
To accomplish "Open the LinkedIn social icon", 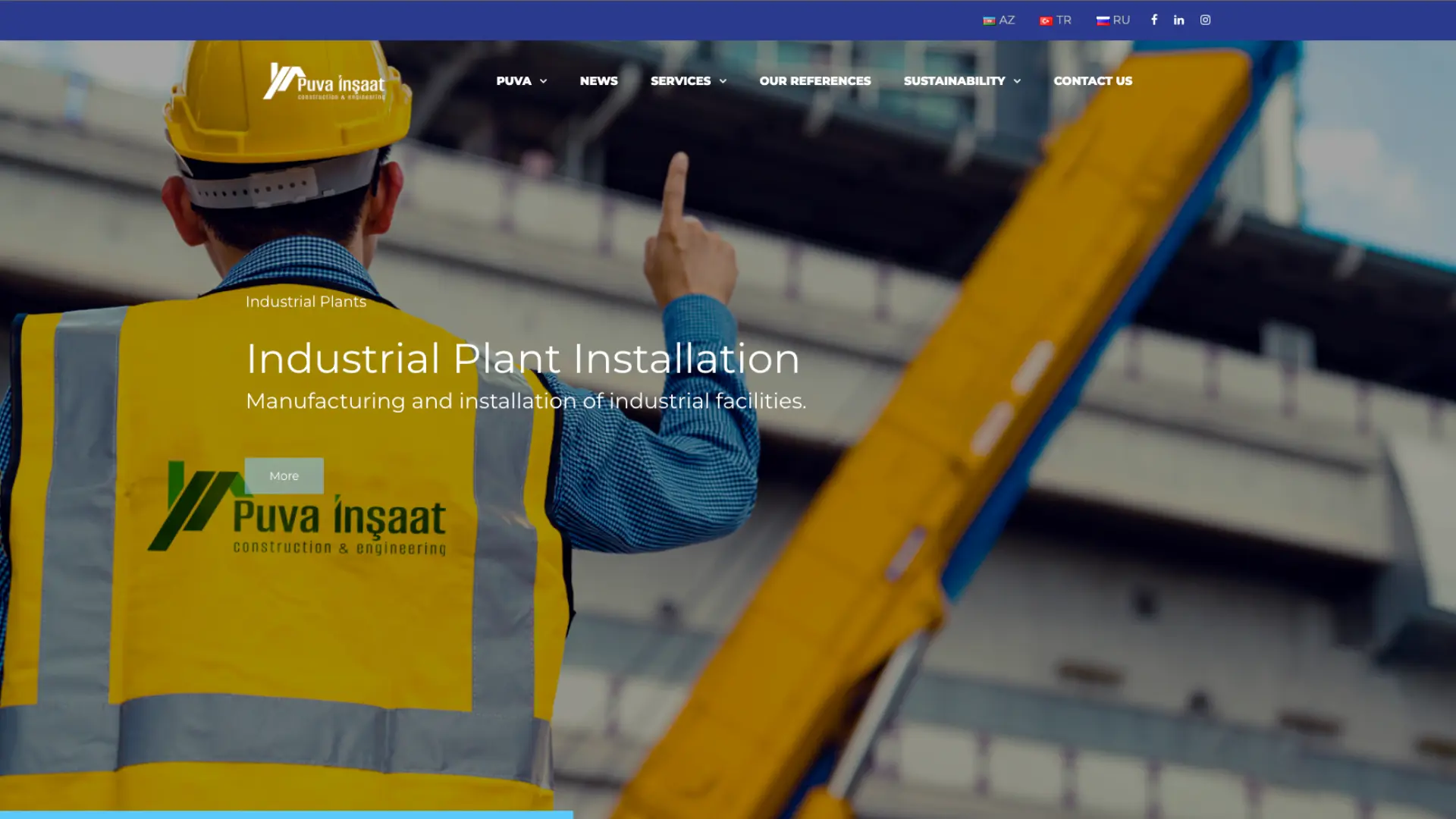I will pos(1179,20).
